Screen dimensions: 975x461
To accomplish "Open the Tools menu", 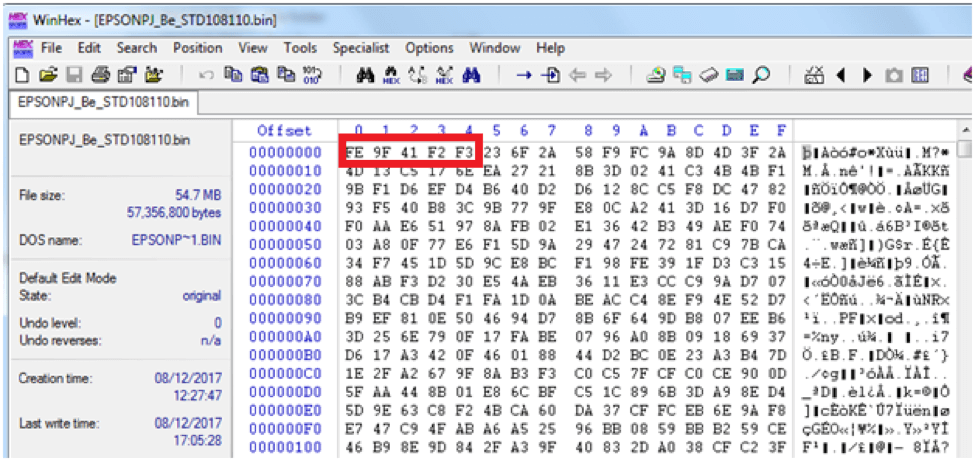I will (x=300, y=48).
